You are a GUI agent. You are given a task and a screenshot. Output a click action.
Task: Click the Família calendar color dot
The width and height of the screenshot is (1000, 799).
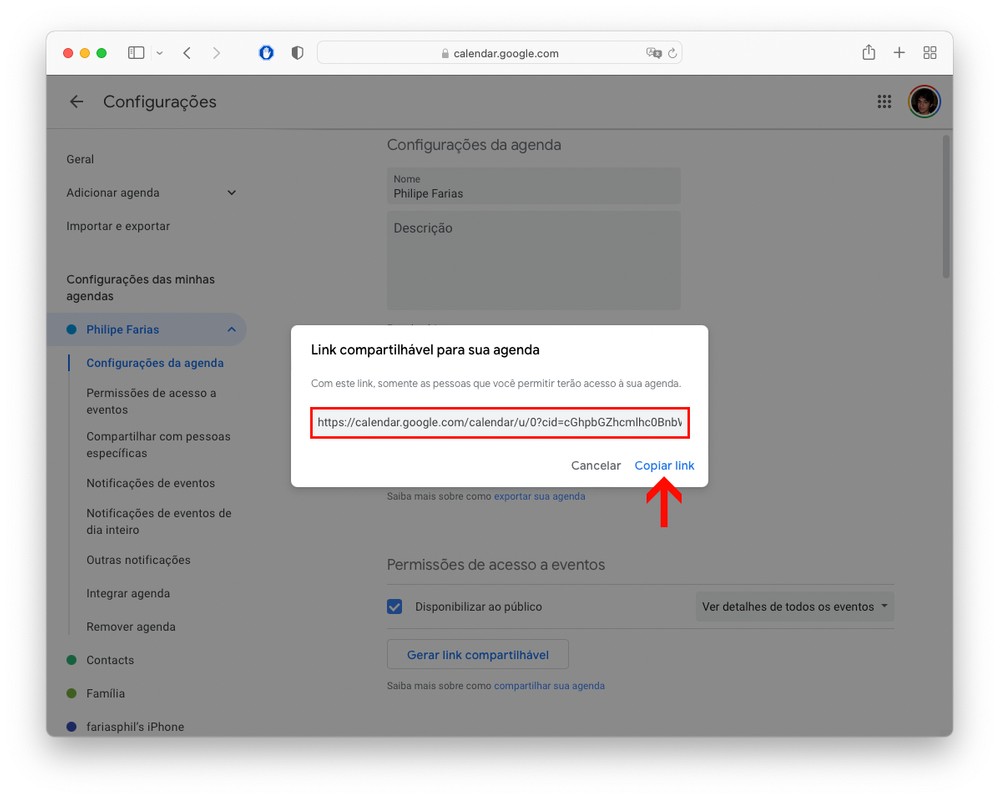tap(71, 693)
